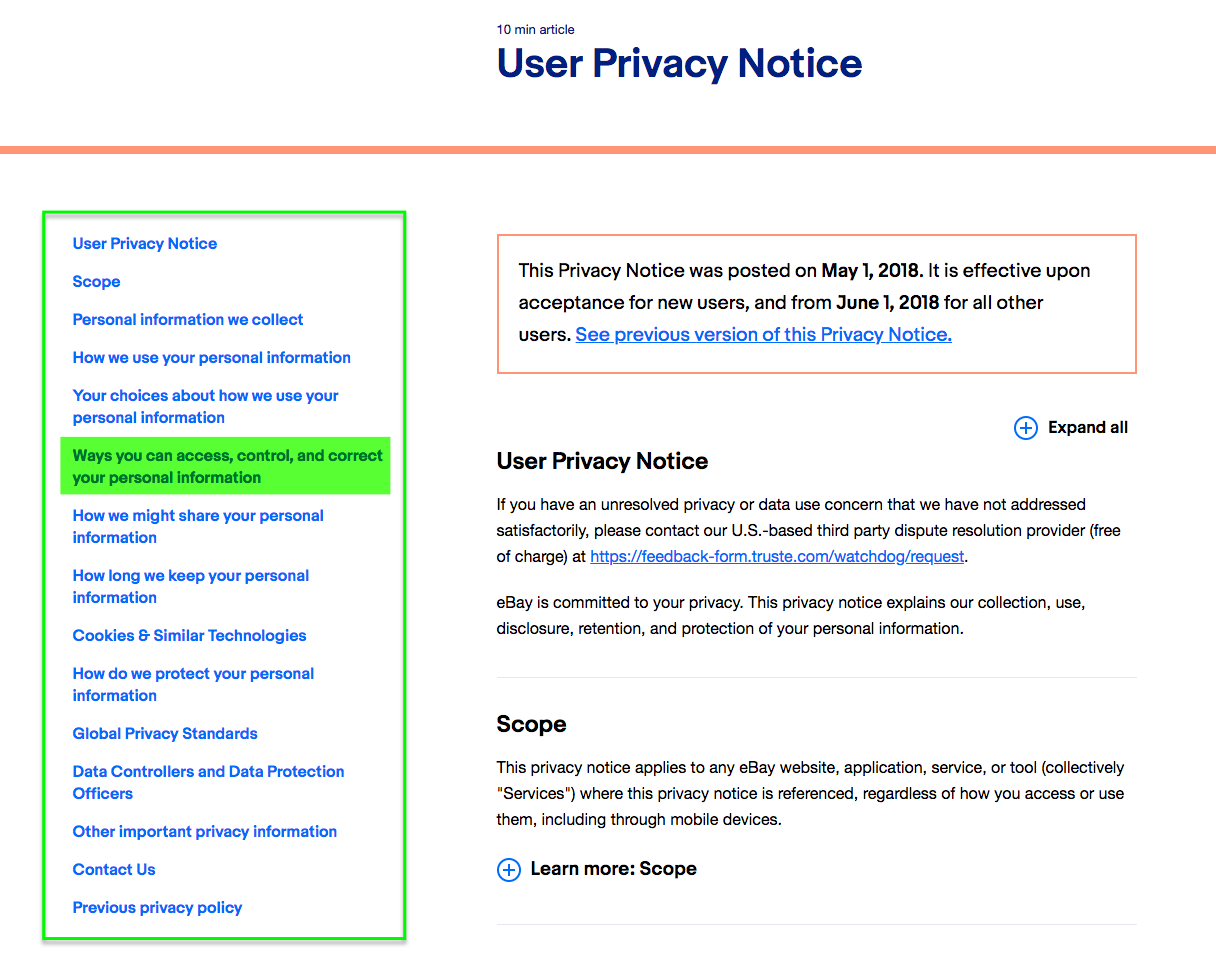This screenshot has height=963, width=1216.
Task: Select Global Privacy Standards in sidebar
Action: point(165,734)
